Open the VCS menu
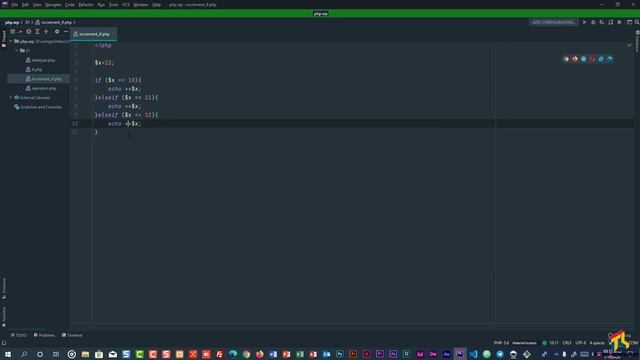Viewport: 640px width, 360px height. 126,4
